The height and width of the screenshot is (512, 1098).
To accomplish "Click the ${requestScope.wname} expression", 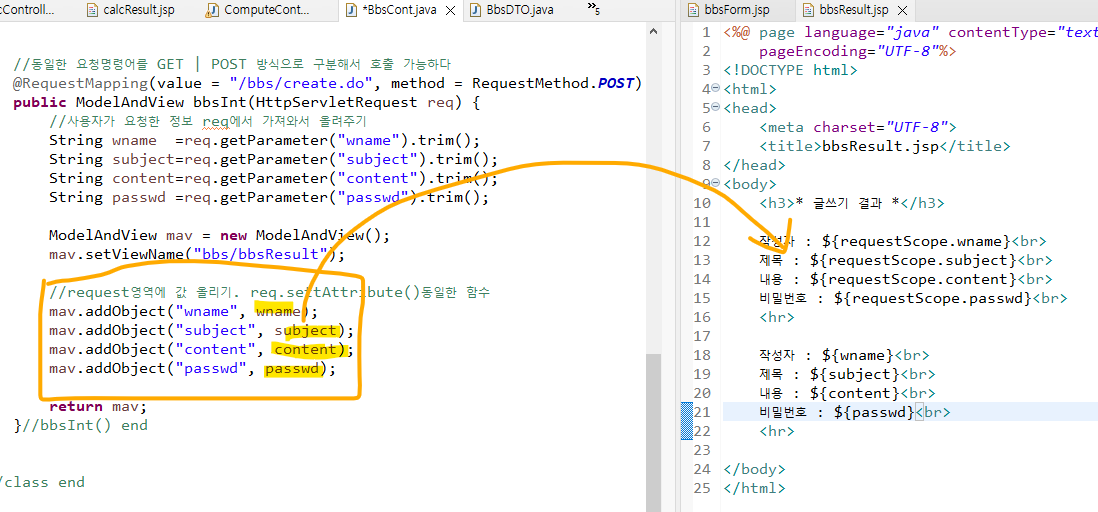I will [x=917, y=241].
